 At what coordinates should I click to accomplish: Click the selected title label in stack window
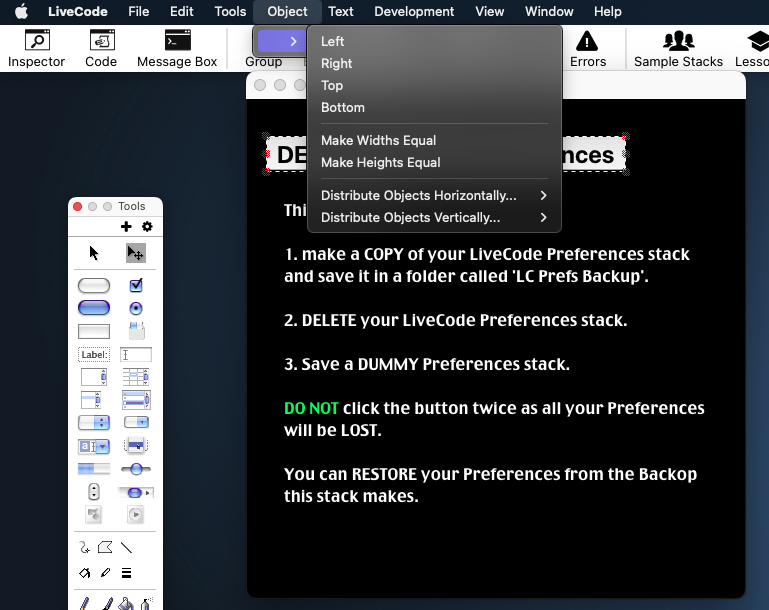[x=446, y=154]
